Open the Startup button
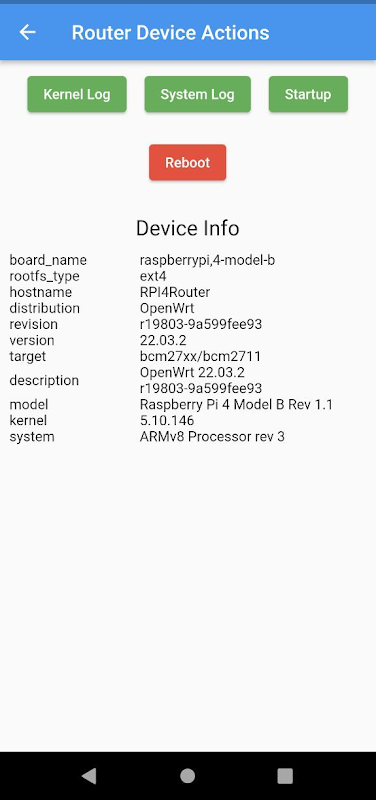The width and height of the screenshot is (376, 800). tap(308, 94)
